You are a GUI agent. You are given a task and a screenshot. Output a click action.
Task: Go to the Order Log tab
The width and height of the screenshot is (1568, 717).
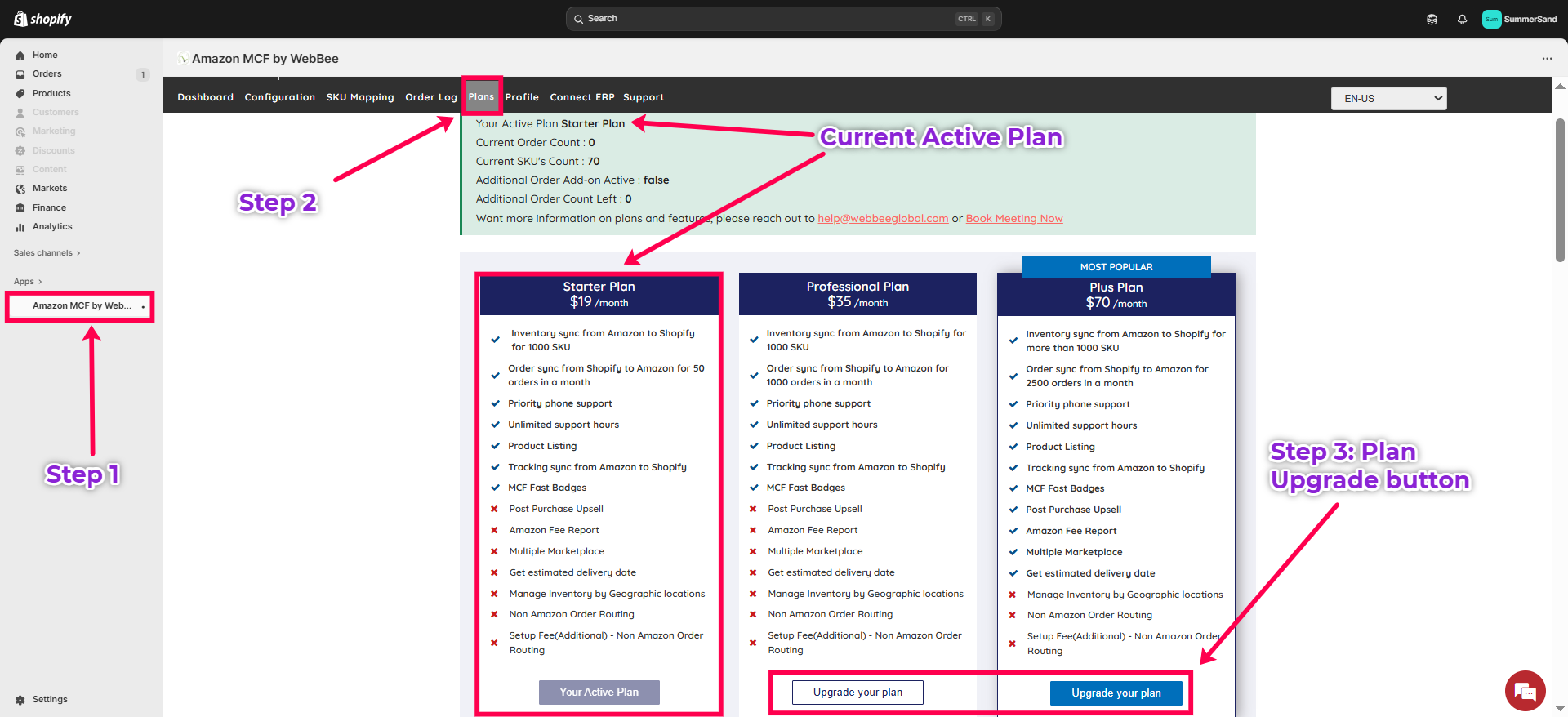click(x=430, y=97)
